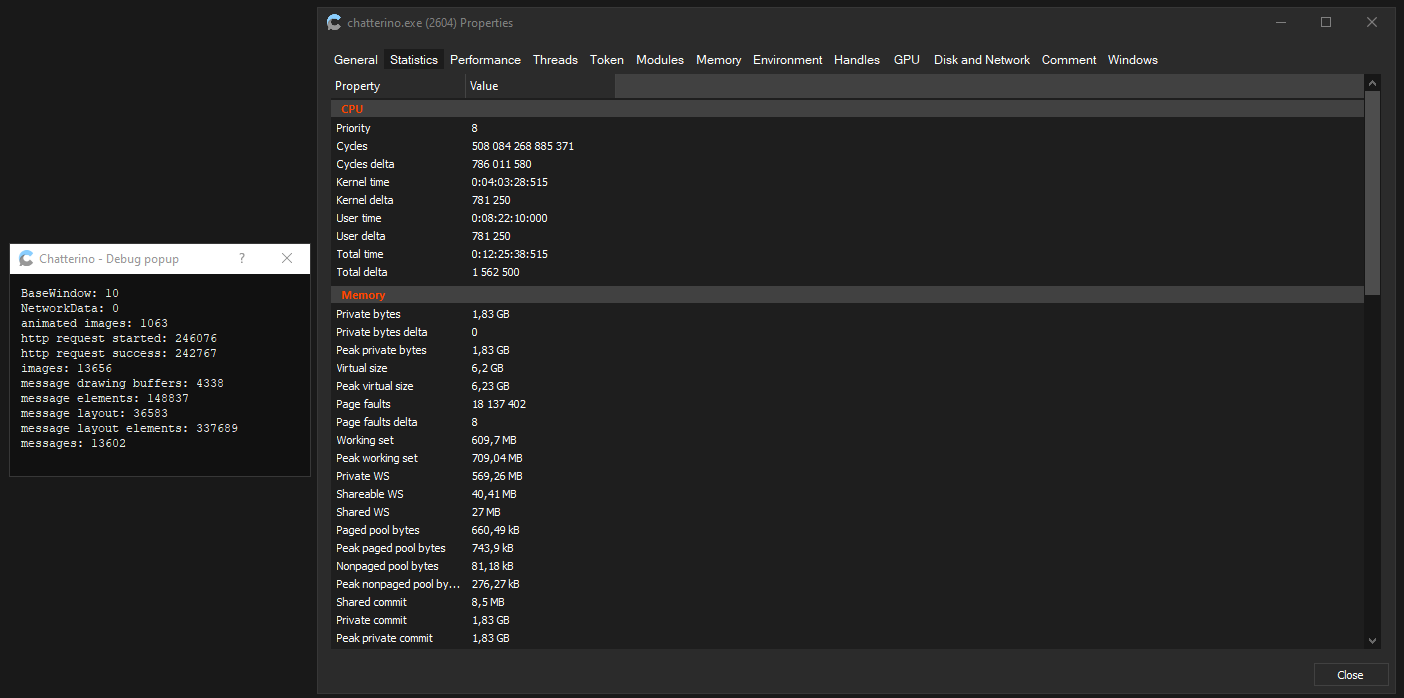Viewport: 1404px width, 698px height.
Task: Switch to Disk and Network tab
Action: tap(982, 60)
